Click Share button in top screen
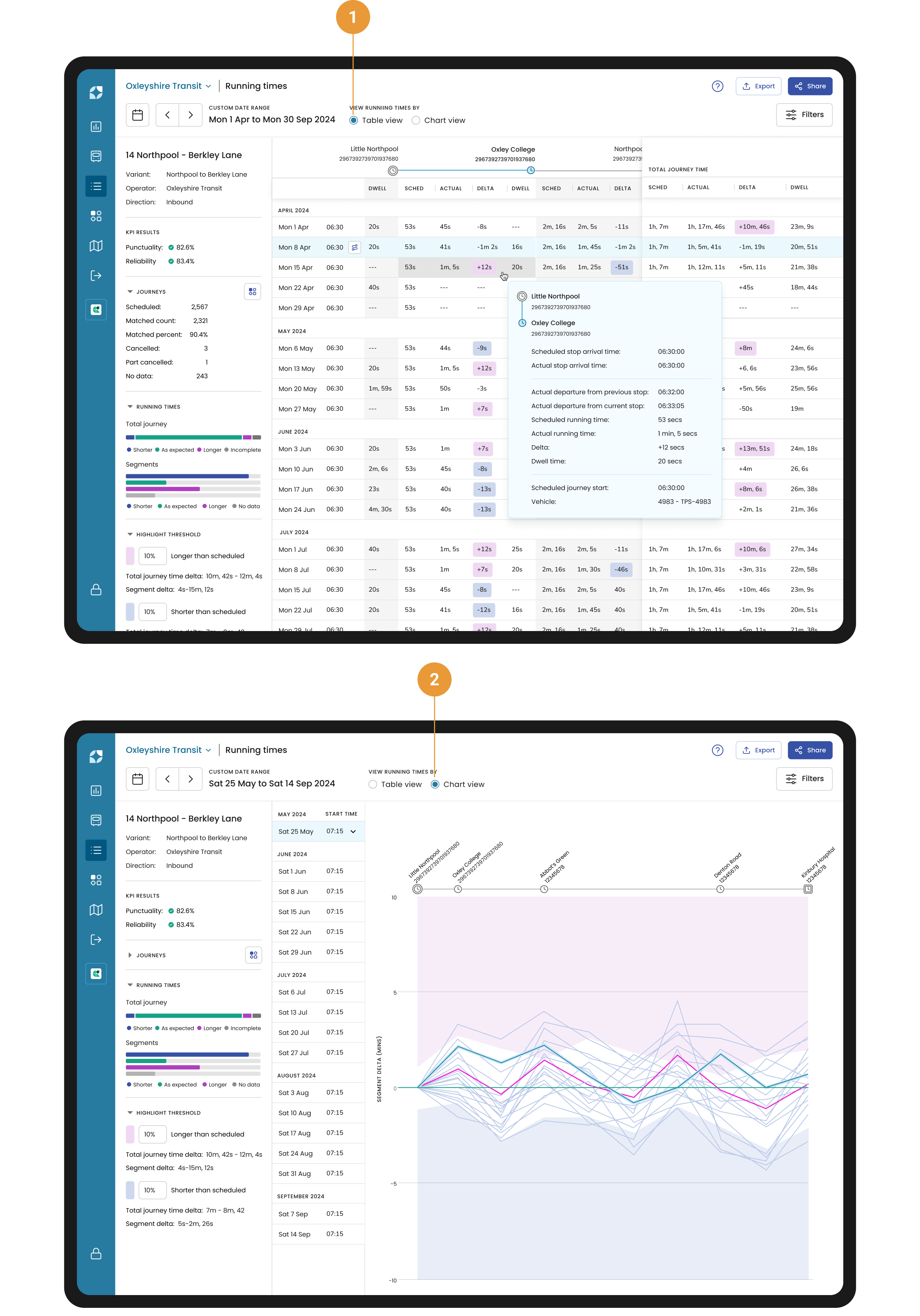This screenshot has width=920, height=1316. (x=810, y=87)
